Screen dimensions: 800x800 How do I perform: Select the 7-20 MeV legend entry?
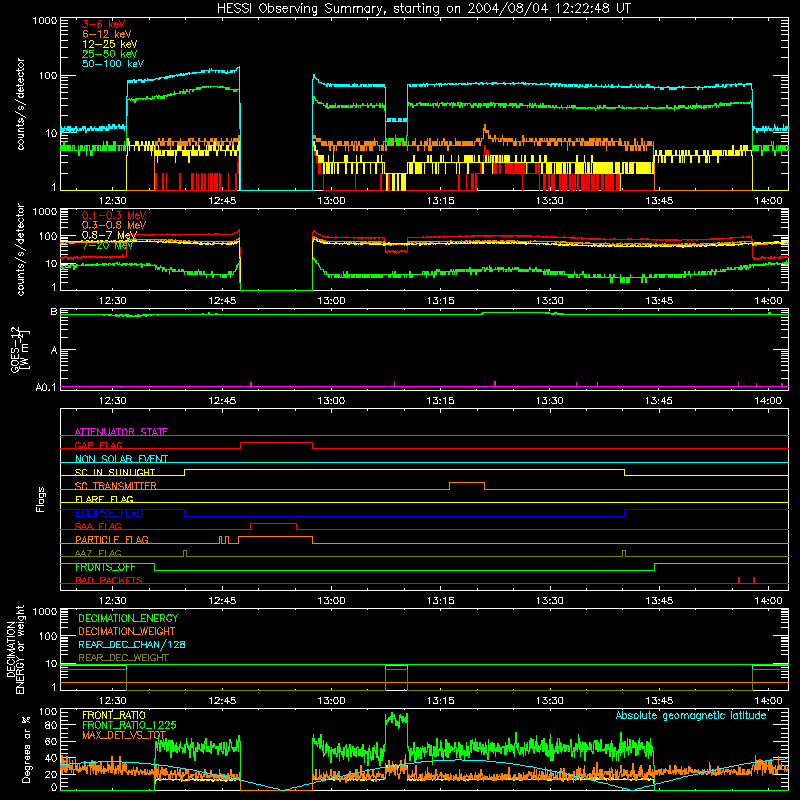coord(108,245)
